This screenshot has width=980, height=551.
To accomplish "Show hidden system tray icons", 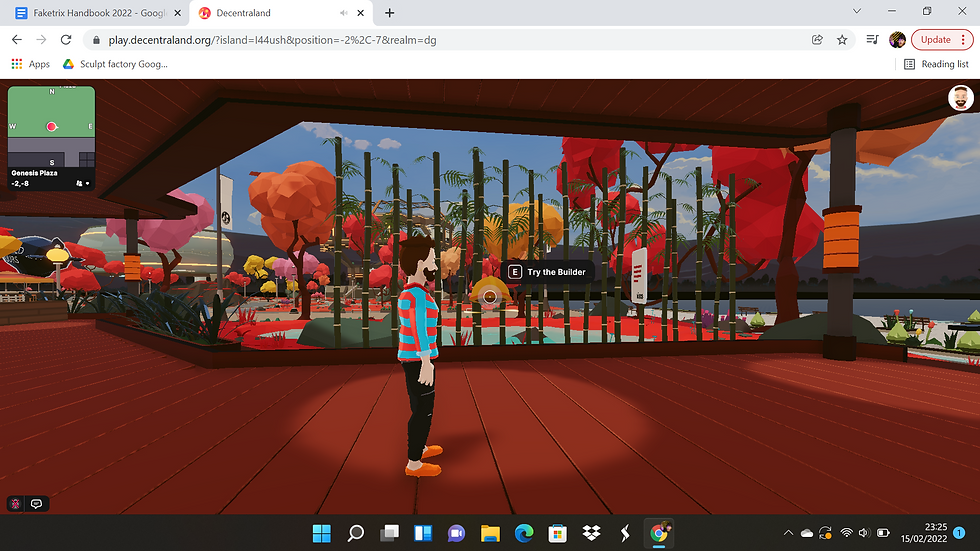I will coord(788,533).
